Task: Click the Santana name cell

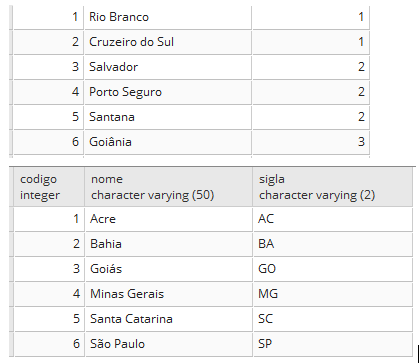Action: [x=168, y=117]
